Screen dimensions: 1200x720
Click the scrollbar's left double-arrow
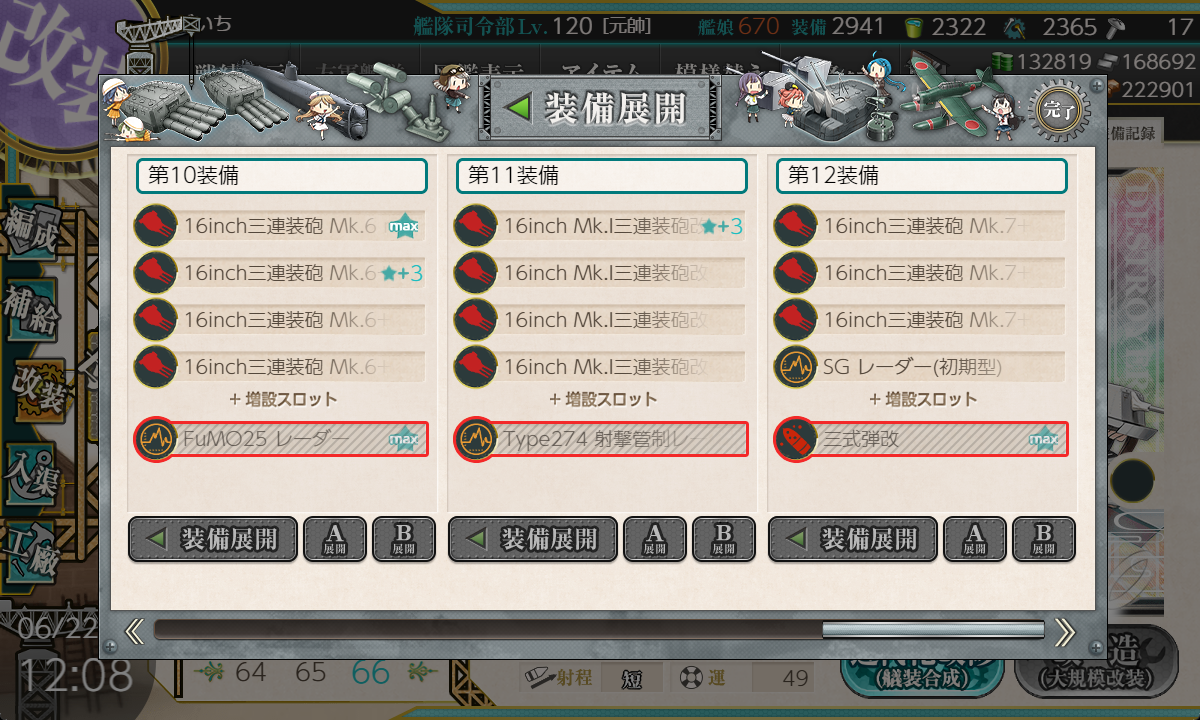point(135,630)
